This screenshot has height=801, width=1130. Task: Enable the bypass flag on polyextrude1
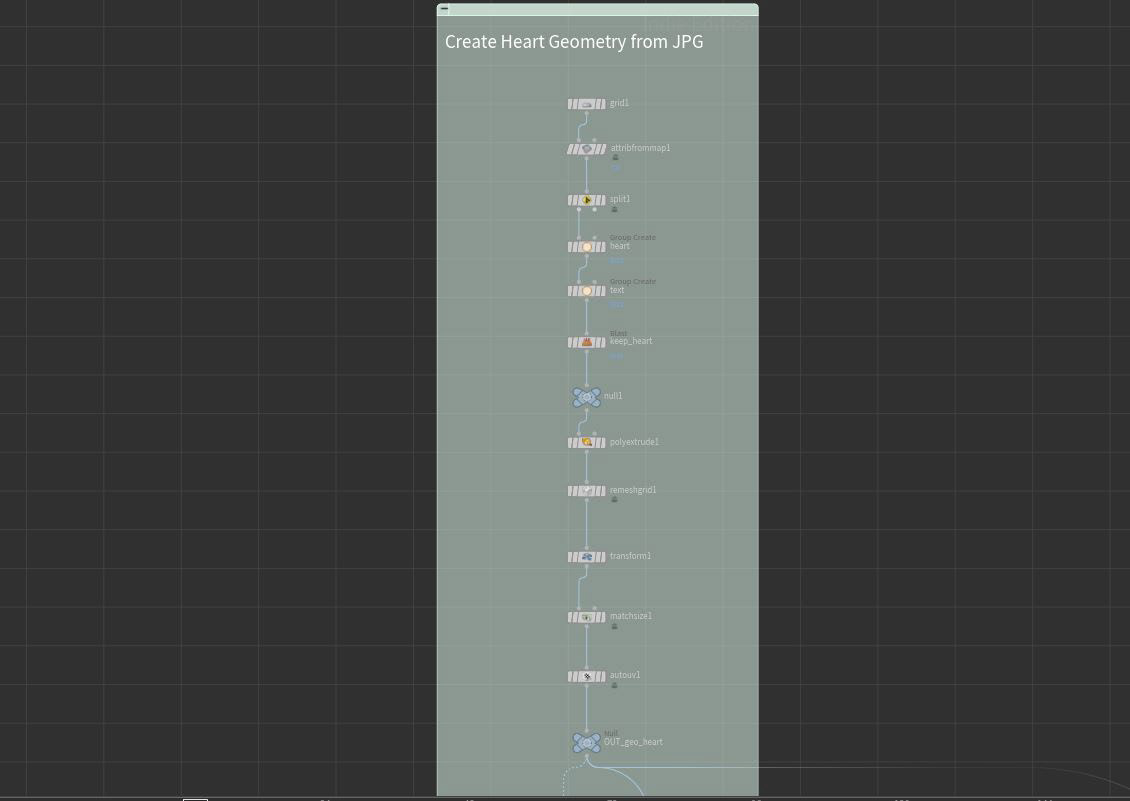(x=571, y=441)
